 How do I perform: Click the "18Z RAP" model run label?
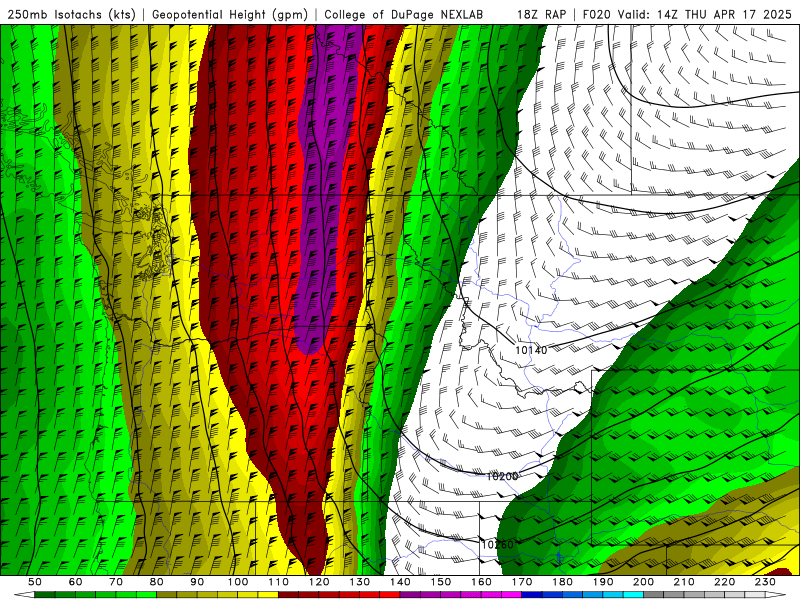[x=541, y=14]
